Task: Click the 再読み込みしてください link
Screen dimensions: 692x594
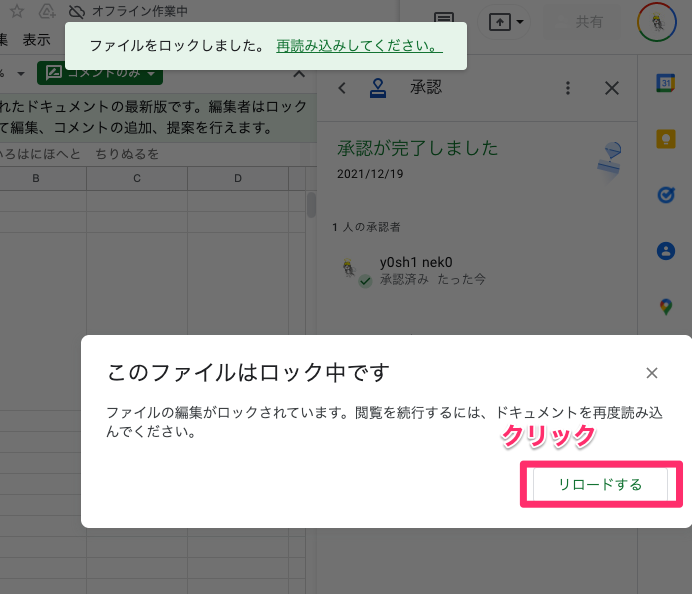Action: [358, 46]
